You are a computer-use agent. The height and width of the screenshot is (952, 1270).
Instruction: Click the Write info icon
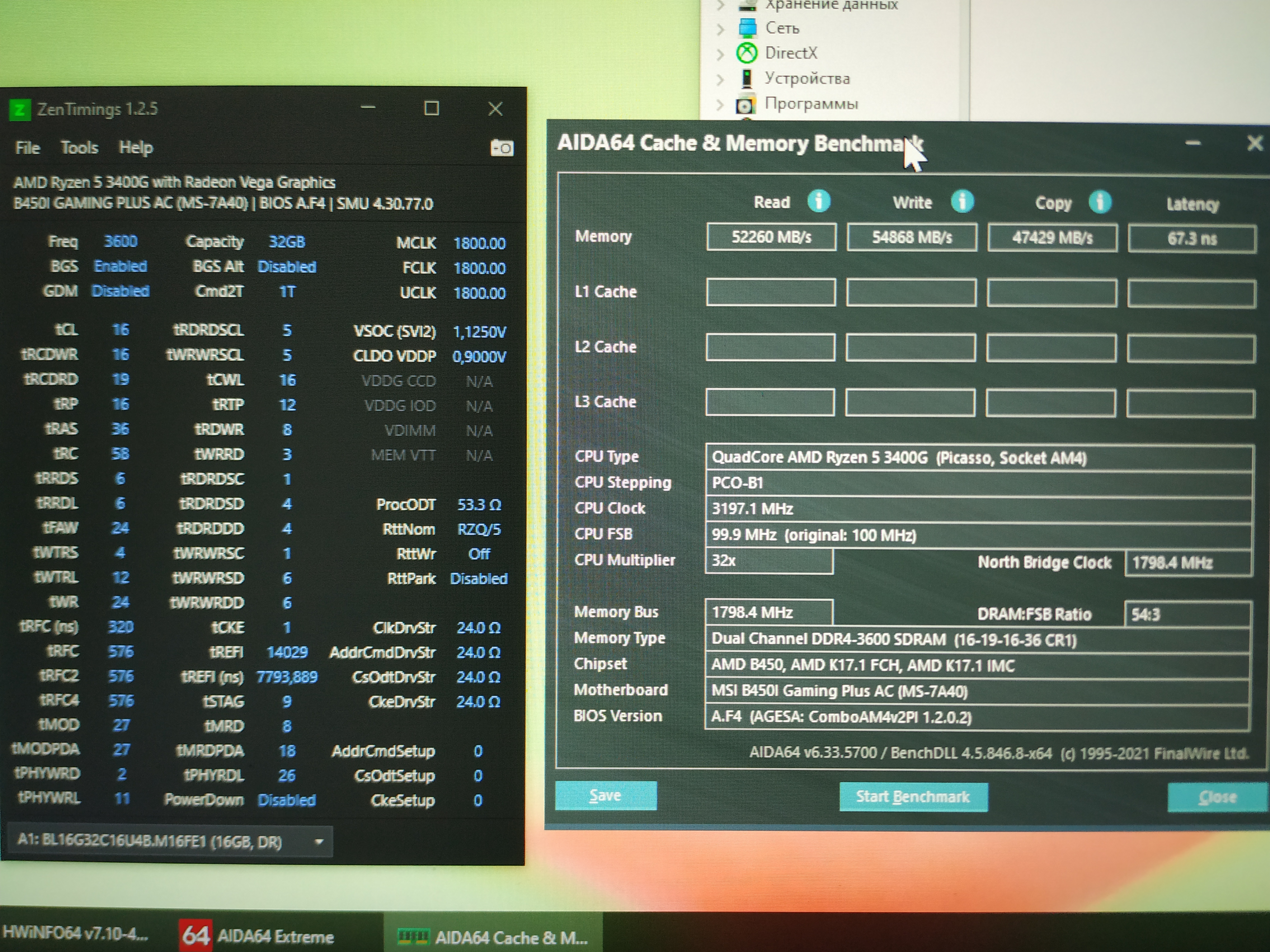[962, 202]
